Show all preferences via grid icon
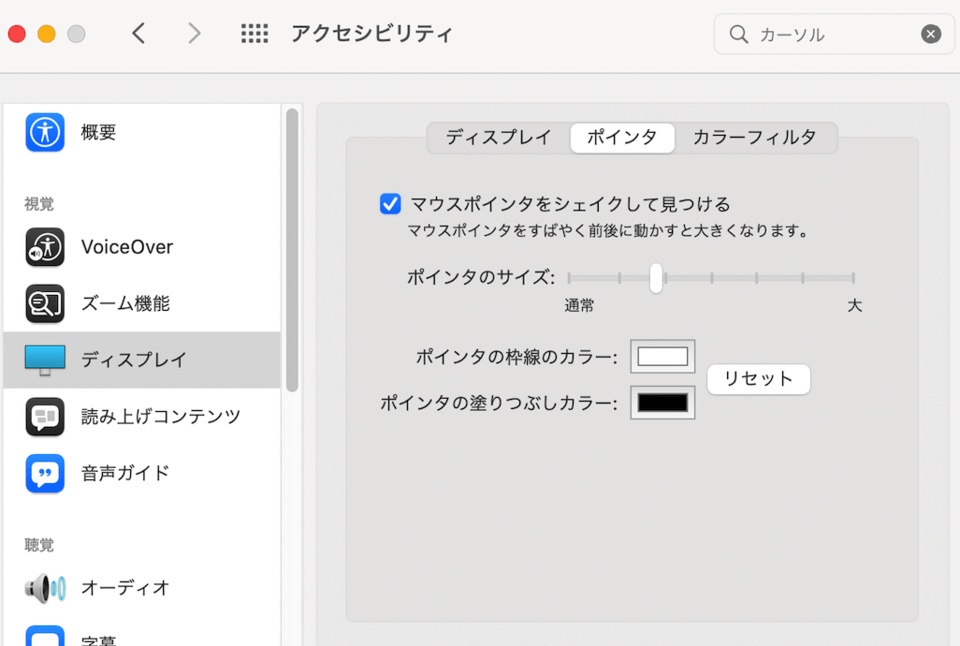The height and width of the screenshot is (646, 960). (255, 34)
